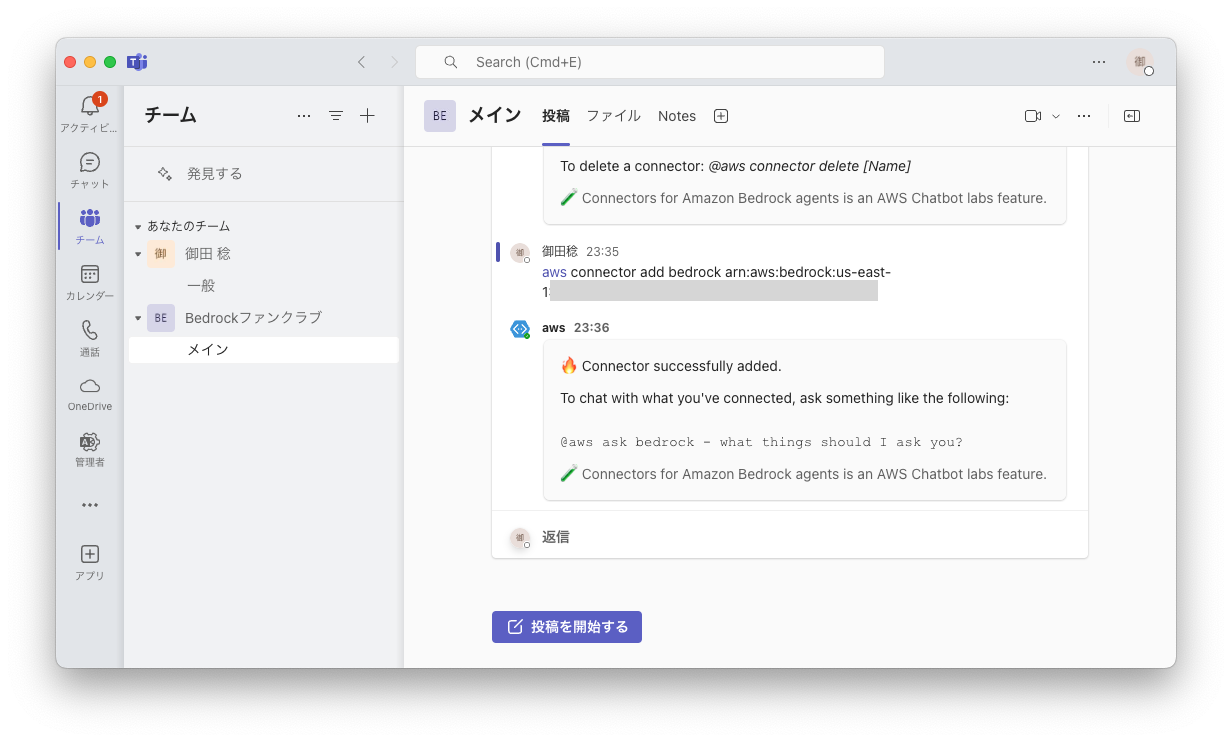Viewport: 1232px width, 742px height.
Task: Click the メイン channel title in header
Action: 495,116
